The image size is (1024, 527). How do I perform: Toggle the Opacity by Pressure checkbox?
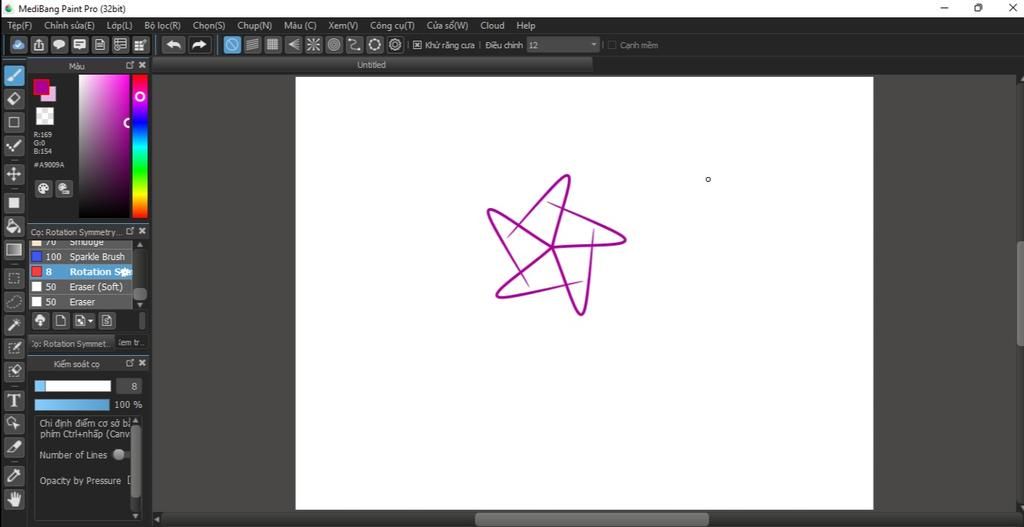(x=129, y=481)
